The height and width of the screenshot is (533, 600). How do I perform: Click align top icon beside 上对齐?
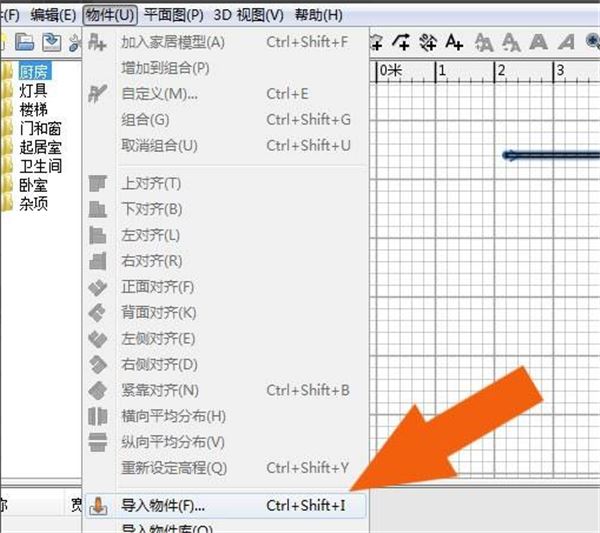98,183
